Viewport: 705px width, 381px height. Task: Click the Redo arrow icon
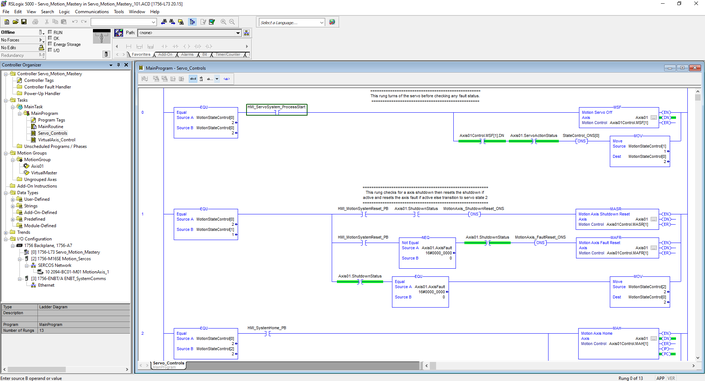tap(84, 22)
